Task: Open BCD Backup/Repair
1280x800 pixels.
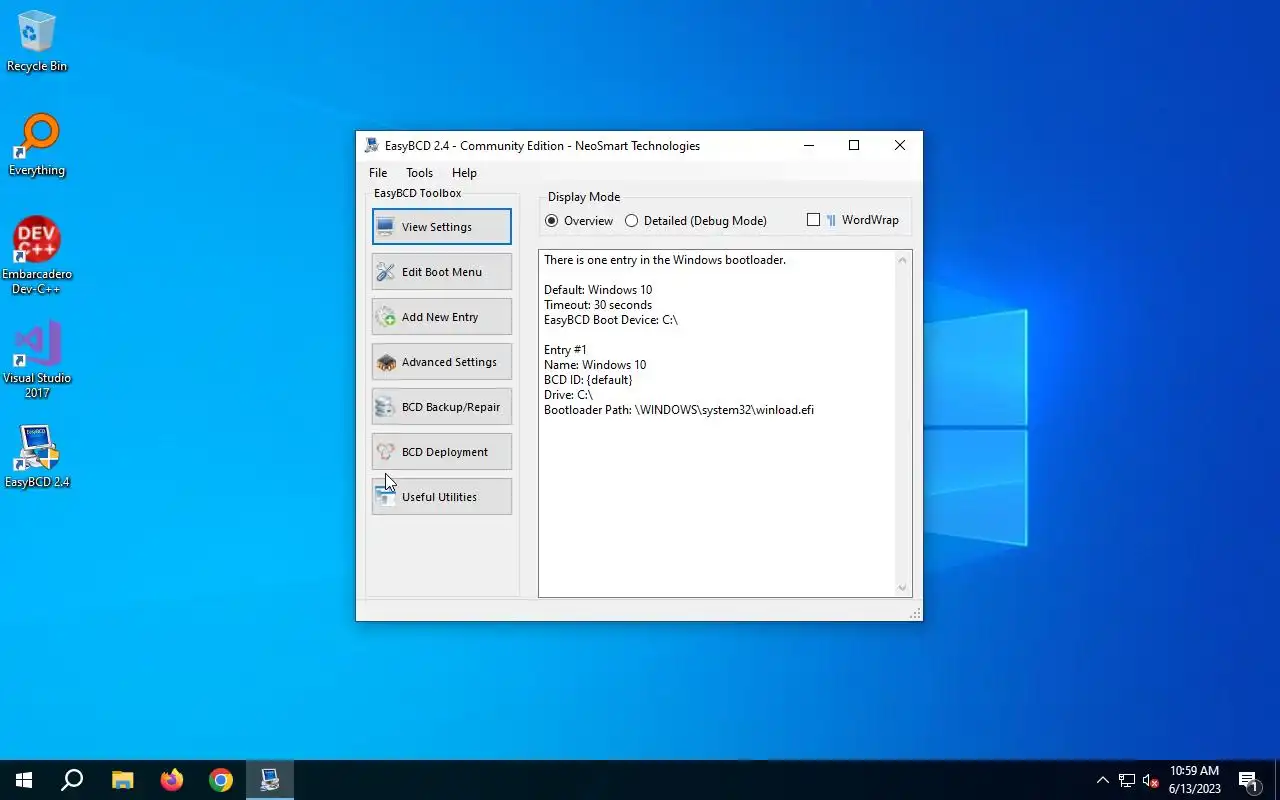Action: 441,407
